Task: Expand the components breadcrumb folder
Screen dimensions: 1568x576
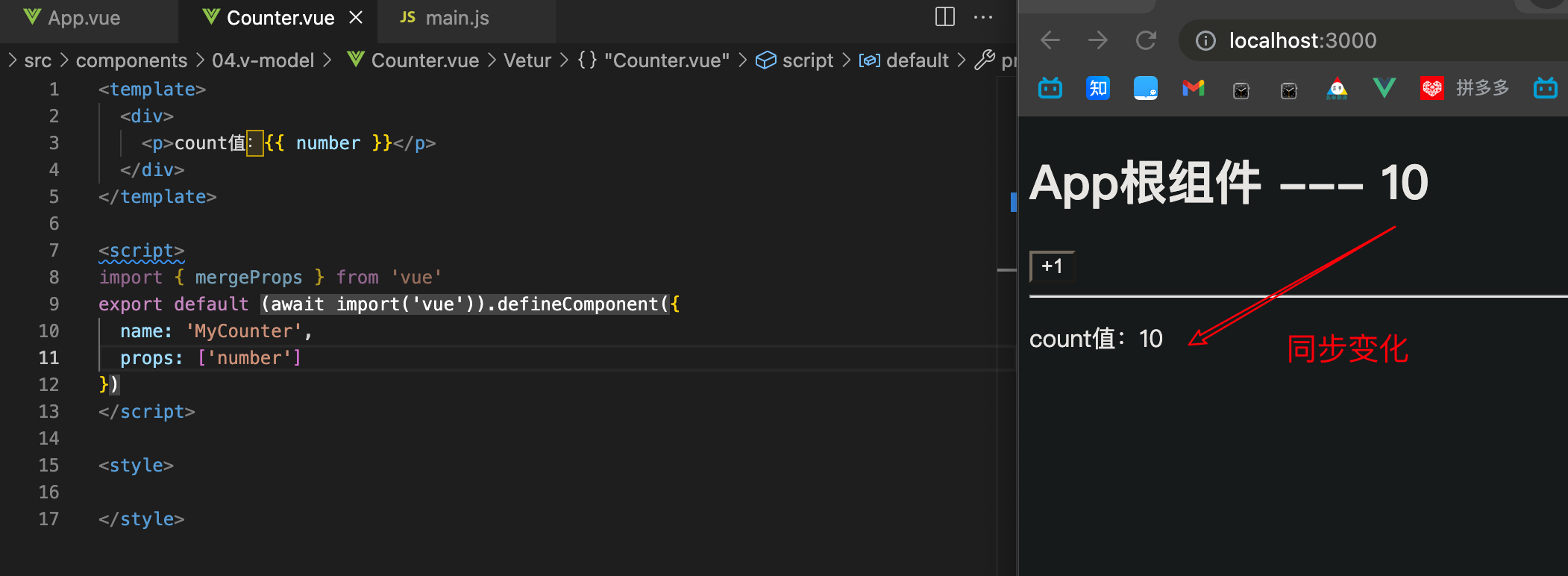Action: [131, 60]
